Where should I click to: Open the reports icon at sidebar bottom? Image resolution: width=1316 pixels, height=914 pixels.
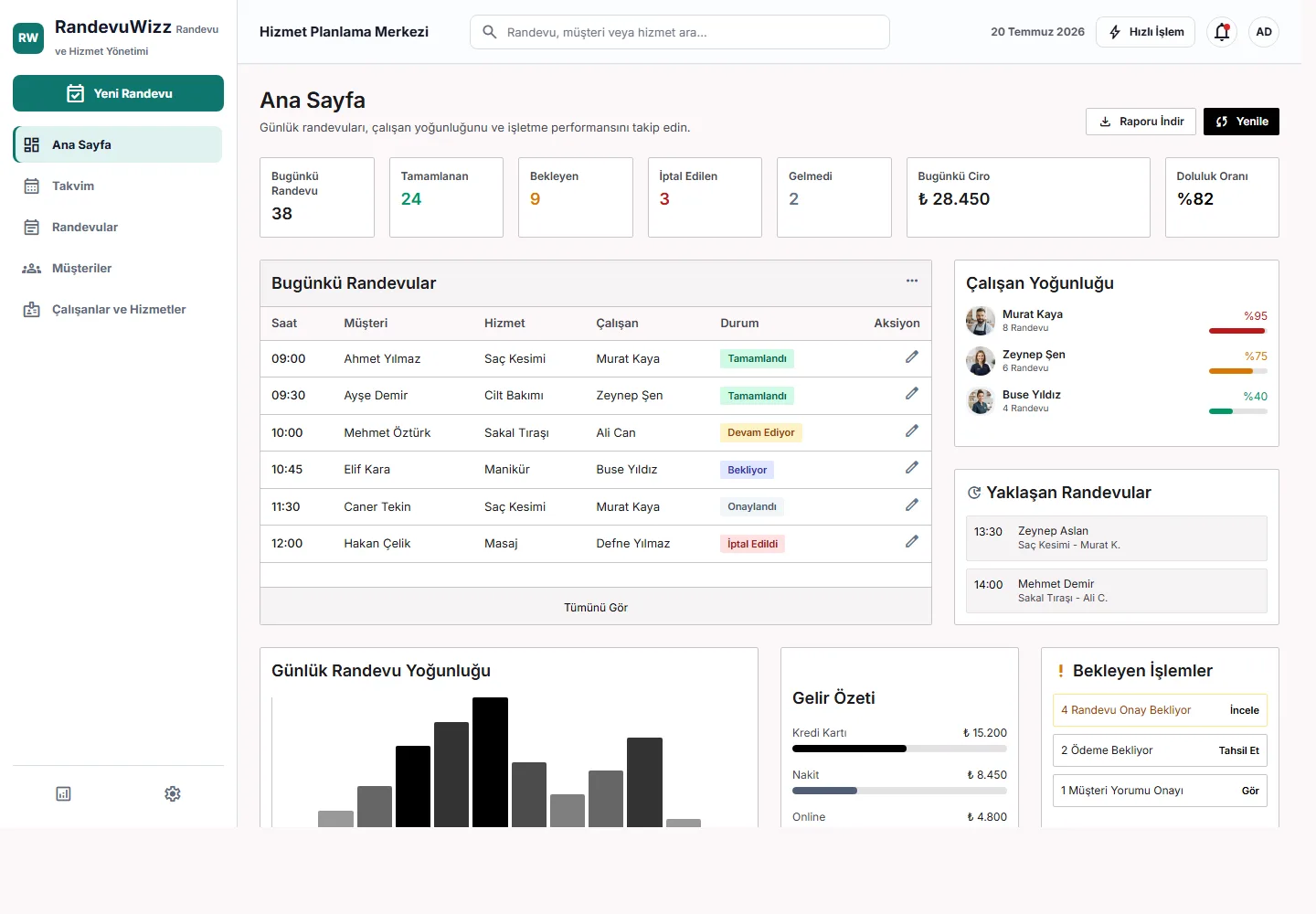pyautogui.click(x=63, y=794)
